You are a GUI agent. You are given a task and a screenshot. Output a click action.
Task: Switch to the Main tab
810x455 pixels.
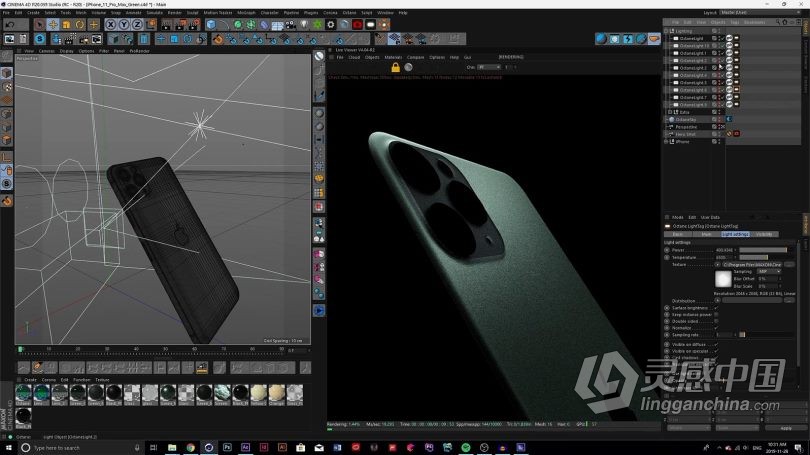(x=706, y=234)
